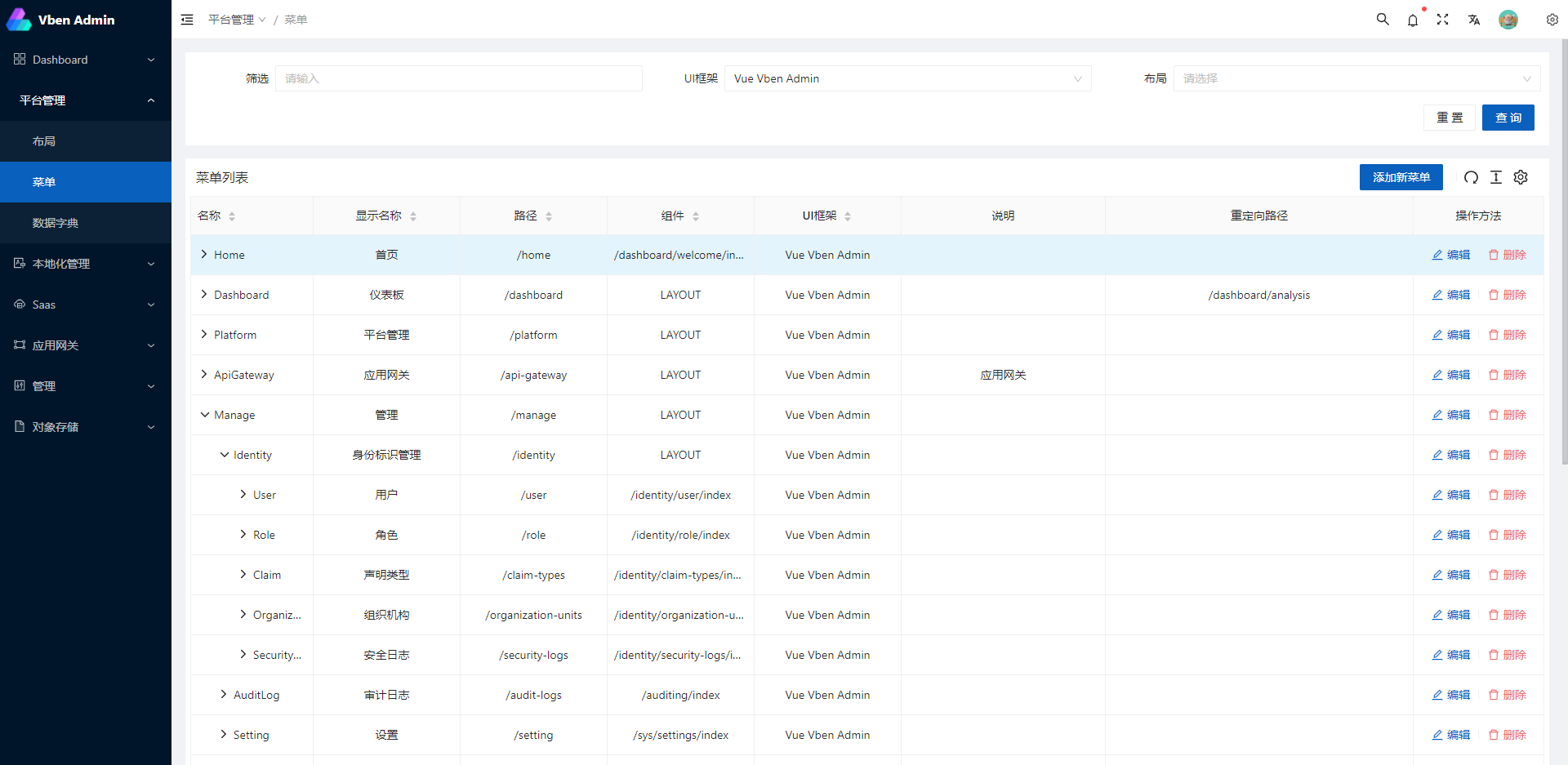Open the notifications bell
The image size is (1568, 765).
coord(1413,20)
